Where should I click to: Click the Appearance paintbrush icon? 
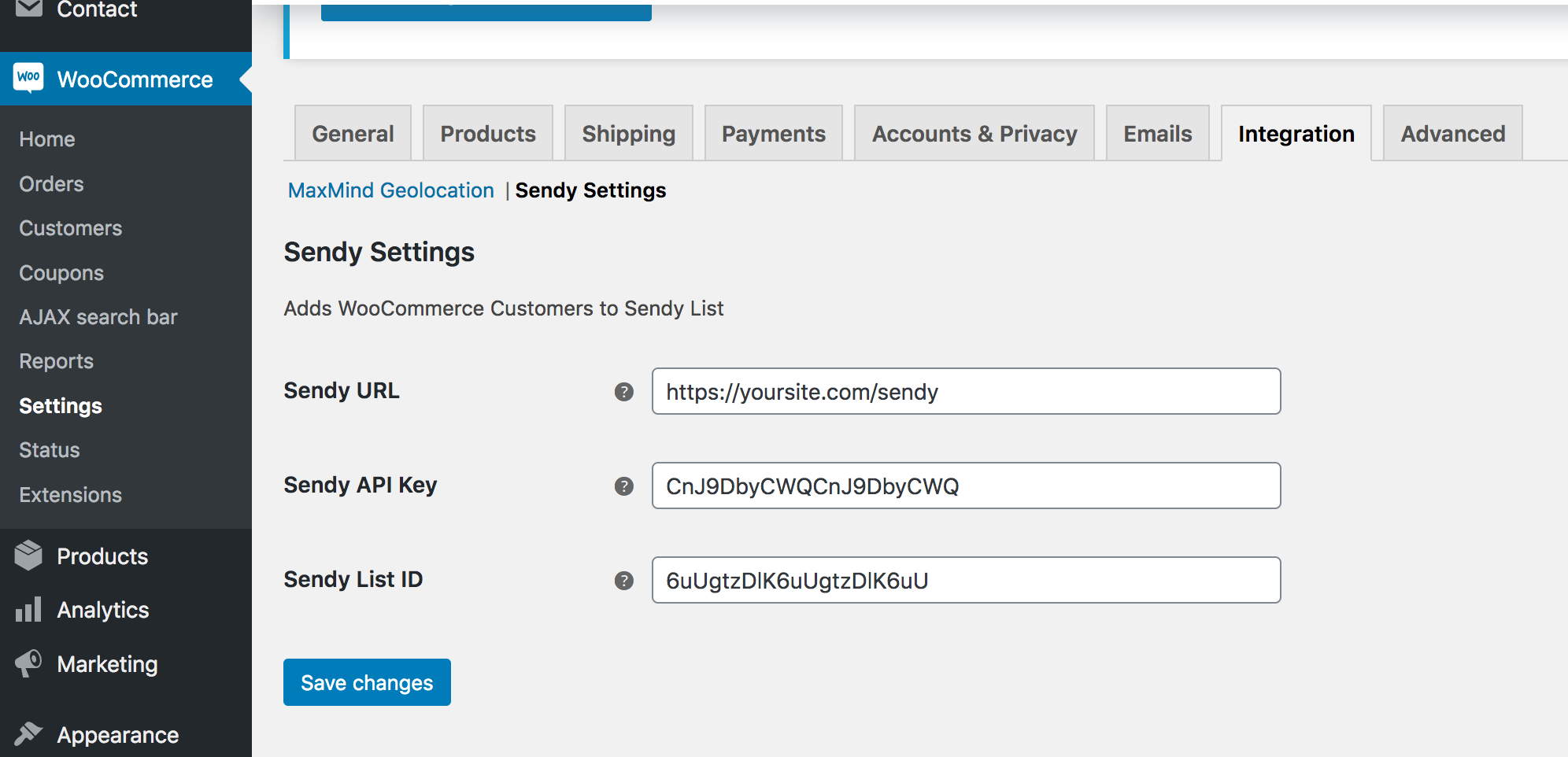[28, 733]
